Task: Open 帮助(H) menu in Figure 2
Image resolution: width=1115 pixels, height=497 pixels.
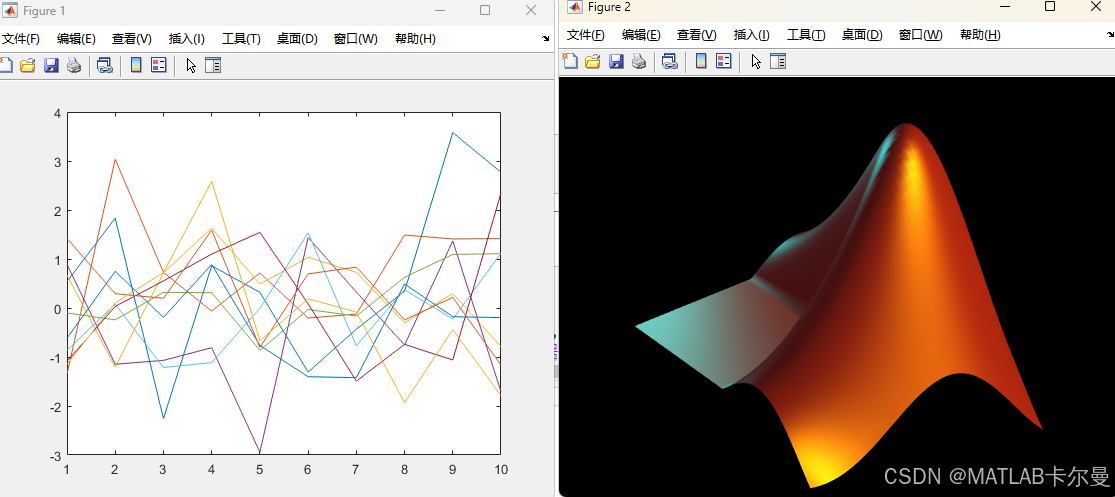Action: [980, 35]
